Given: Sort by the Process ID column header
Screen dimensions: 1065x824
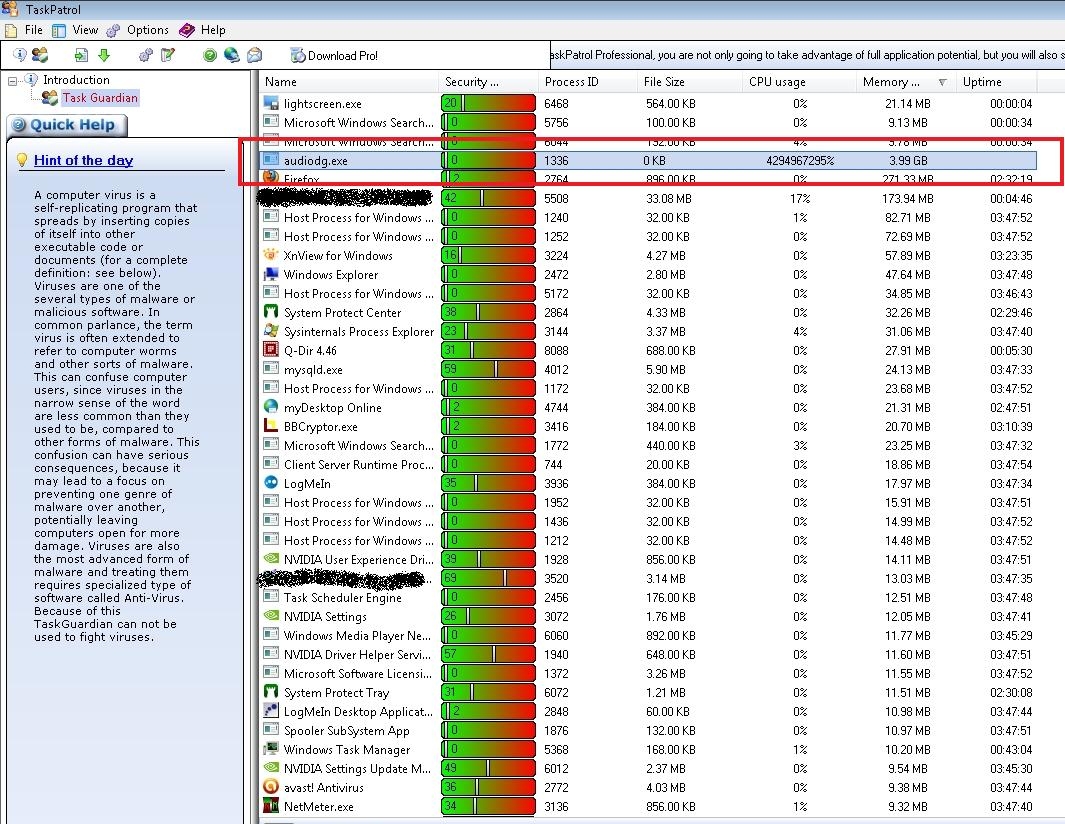Looking at the screenshot, I should (x=588, y=82).
